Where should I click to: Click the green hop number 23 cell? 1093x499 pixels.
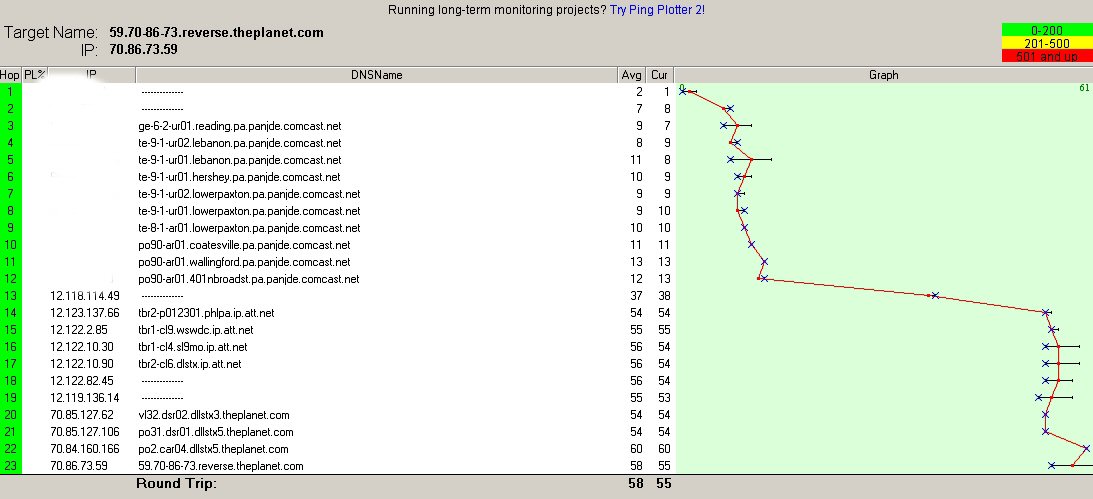click(x=10, y=466)
